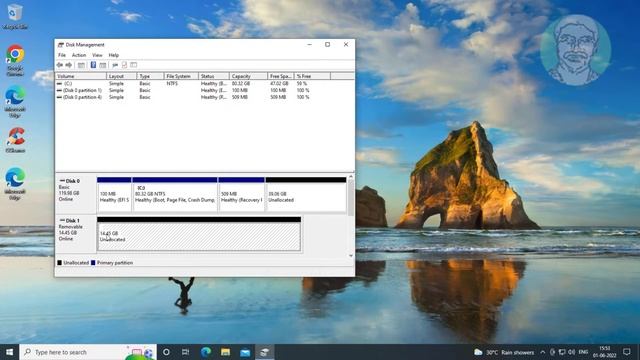Viewport: 640px width, 360px height.
Task: Select the (Disk 0 partition 4) volume row
Action: coord(184,97)
